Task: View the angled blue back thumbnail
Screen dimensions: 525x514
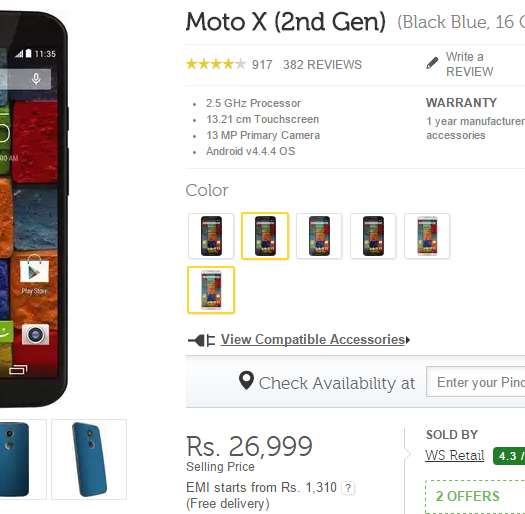Action: tap(89, 459)
